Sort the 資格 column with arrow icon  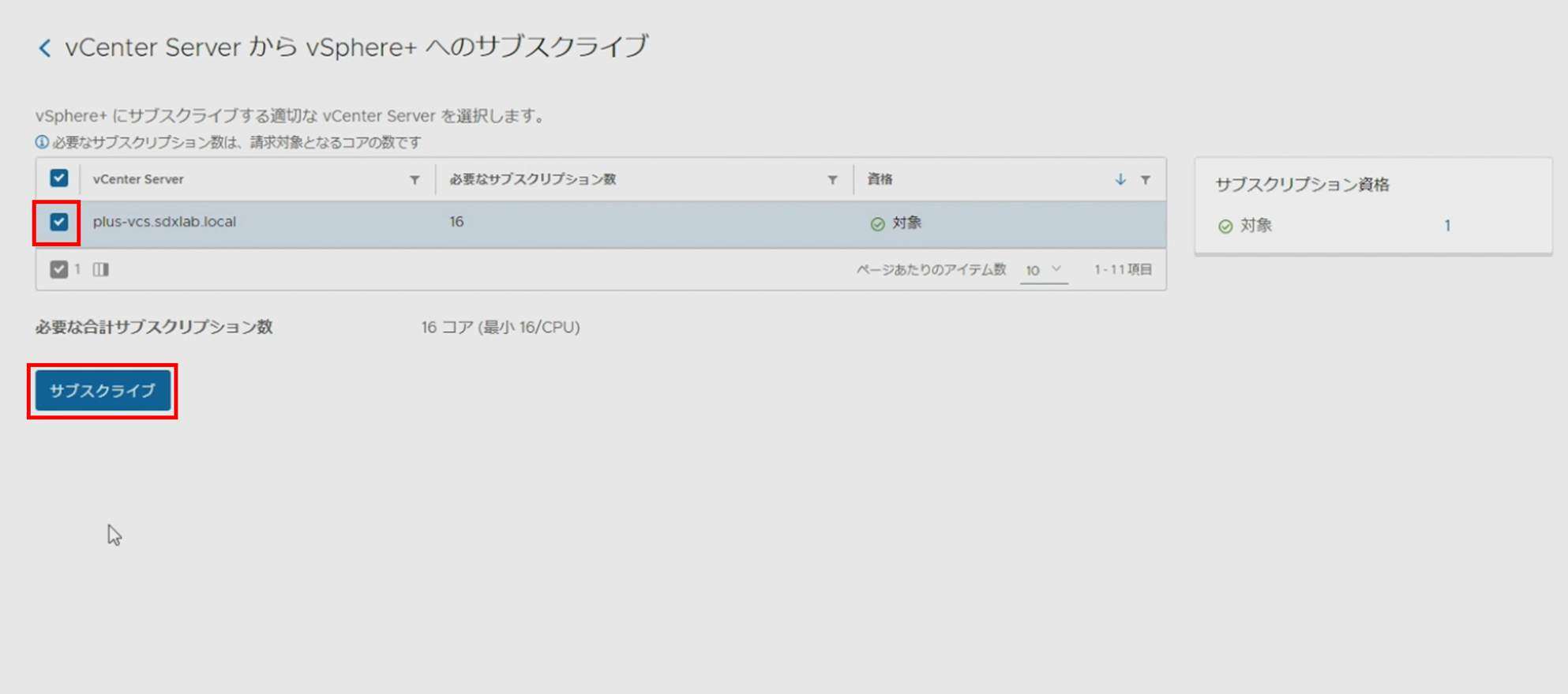(x=1120, y=179)
